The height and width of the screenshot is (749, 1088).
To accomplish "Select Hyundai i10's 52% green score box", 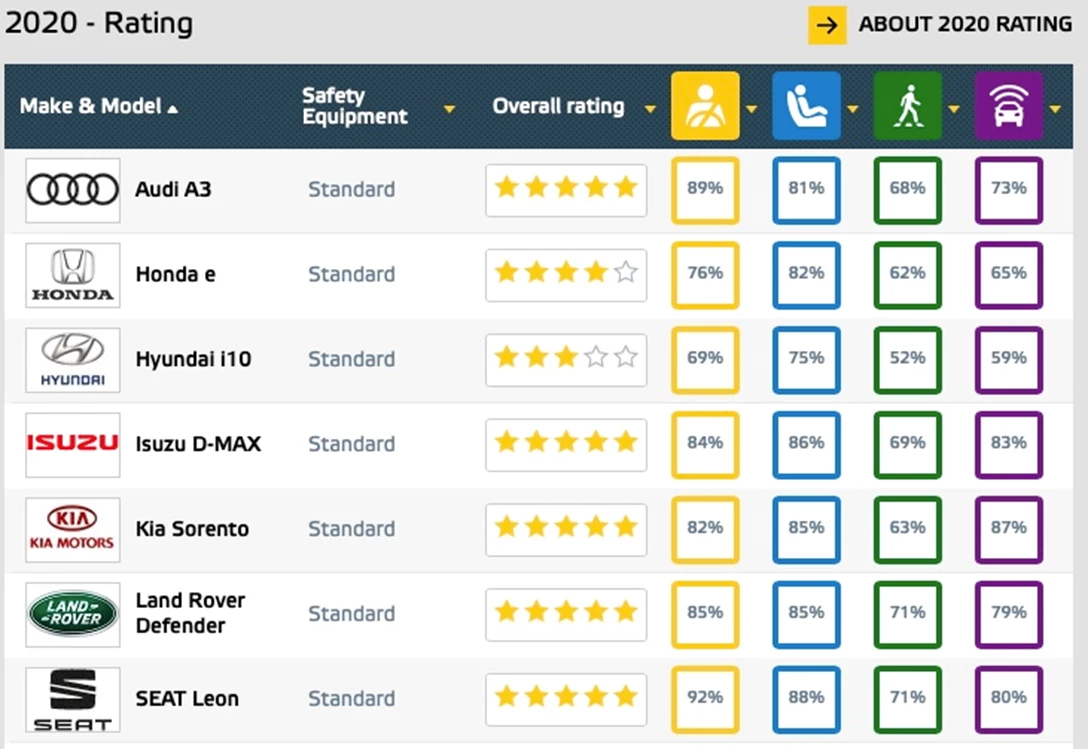I will [x=907, y=359].
